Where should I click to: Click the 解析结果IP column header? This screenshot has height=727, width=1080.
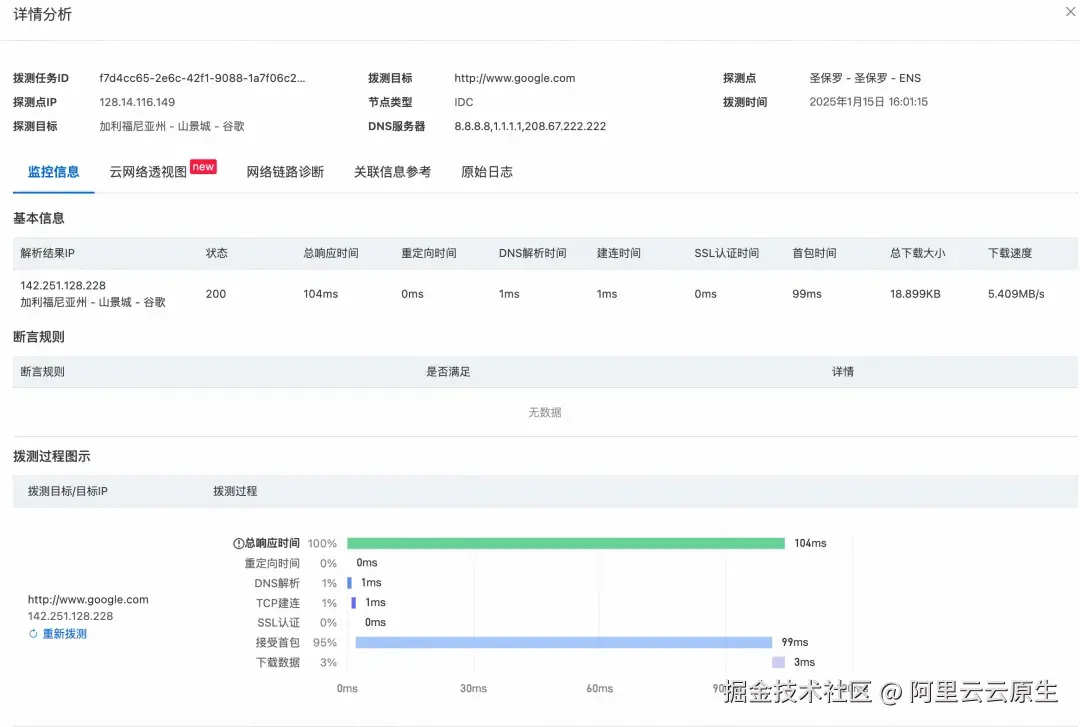48,253
